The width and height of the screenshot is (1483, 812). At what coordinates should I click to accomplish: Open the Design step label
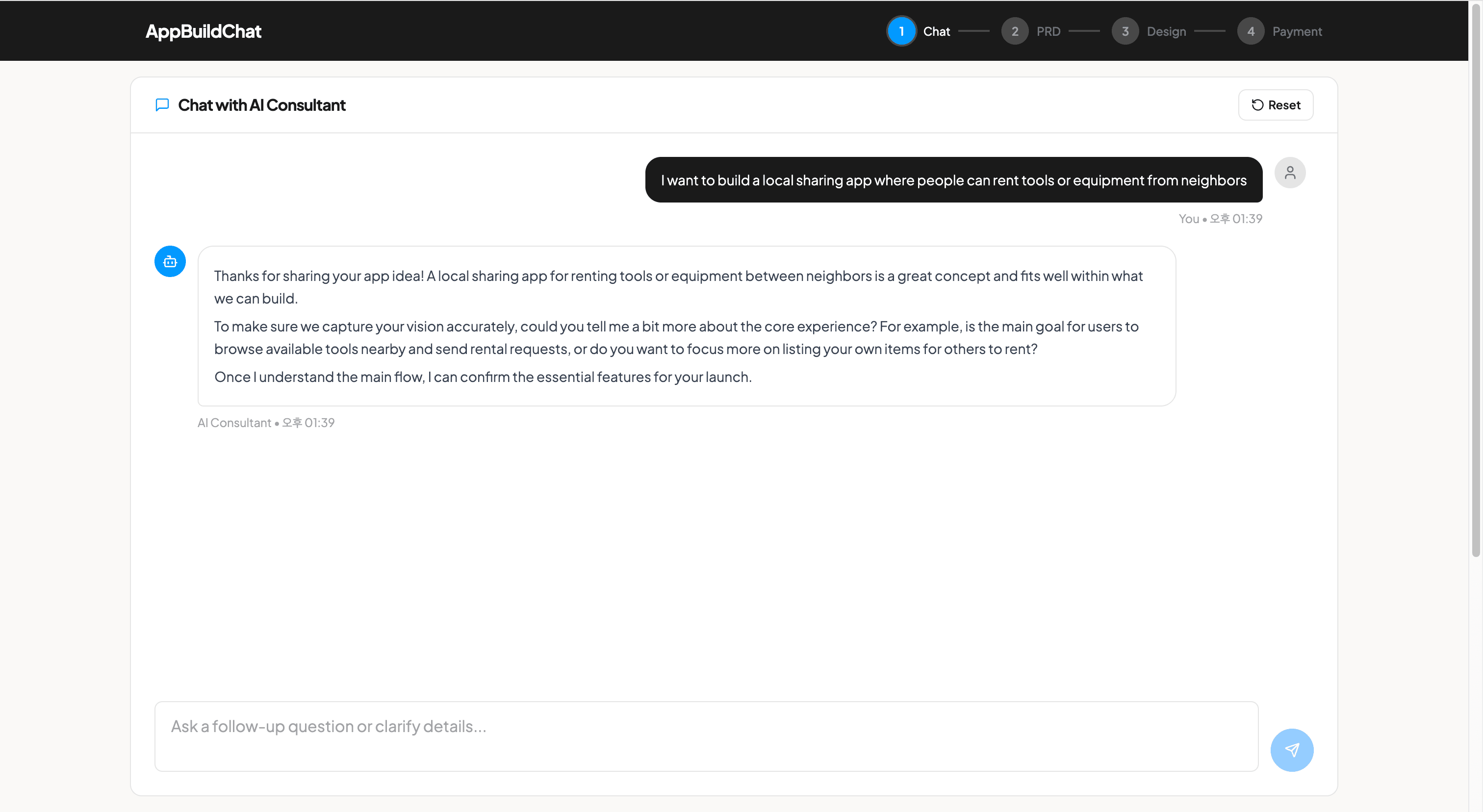coord(1166,32)
